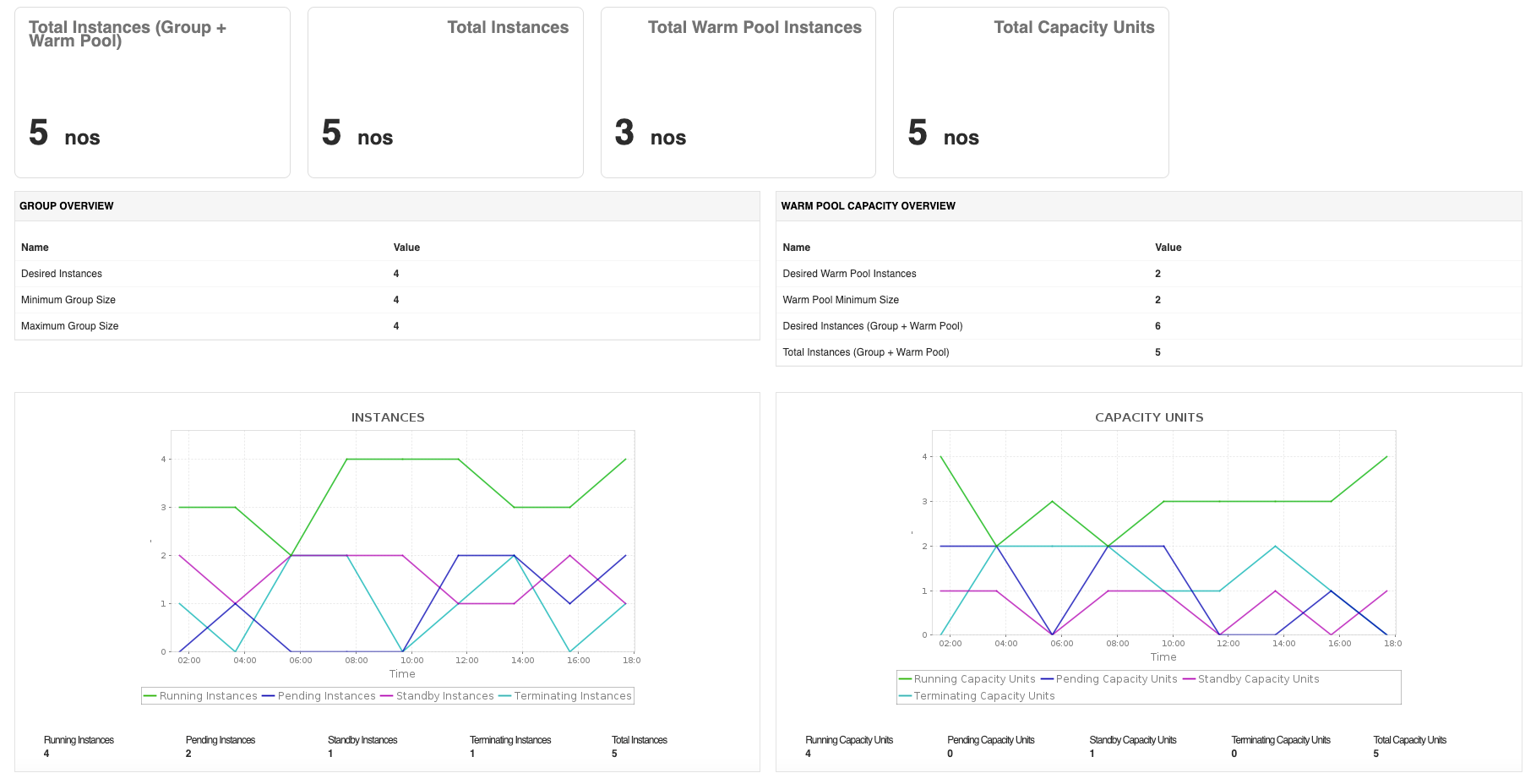This screenshot has width=1536, height=784.
Task: Click the Running Capacity Units stat label below the chart
Action: tap(849, 740)
